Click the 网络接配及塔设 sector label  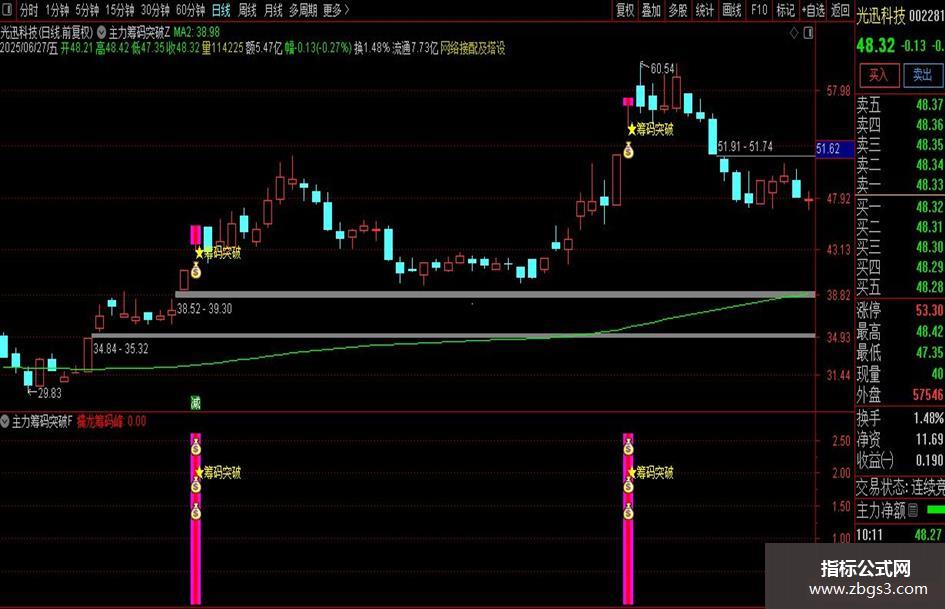point(473,48)
